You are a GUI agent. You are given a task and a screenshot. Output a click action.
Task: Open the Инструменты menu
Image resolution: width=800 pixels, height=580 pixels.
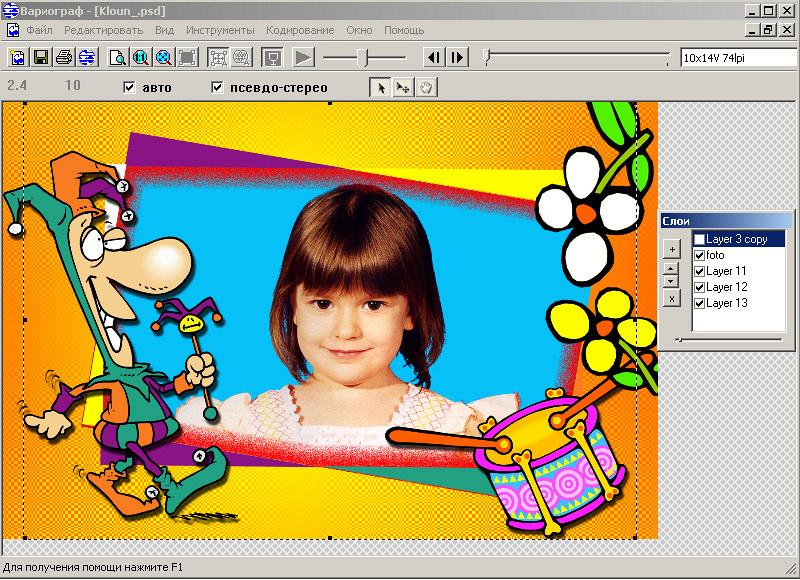tap(220, 30)
